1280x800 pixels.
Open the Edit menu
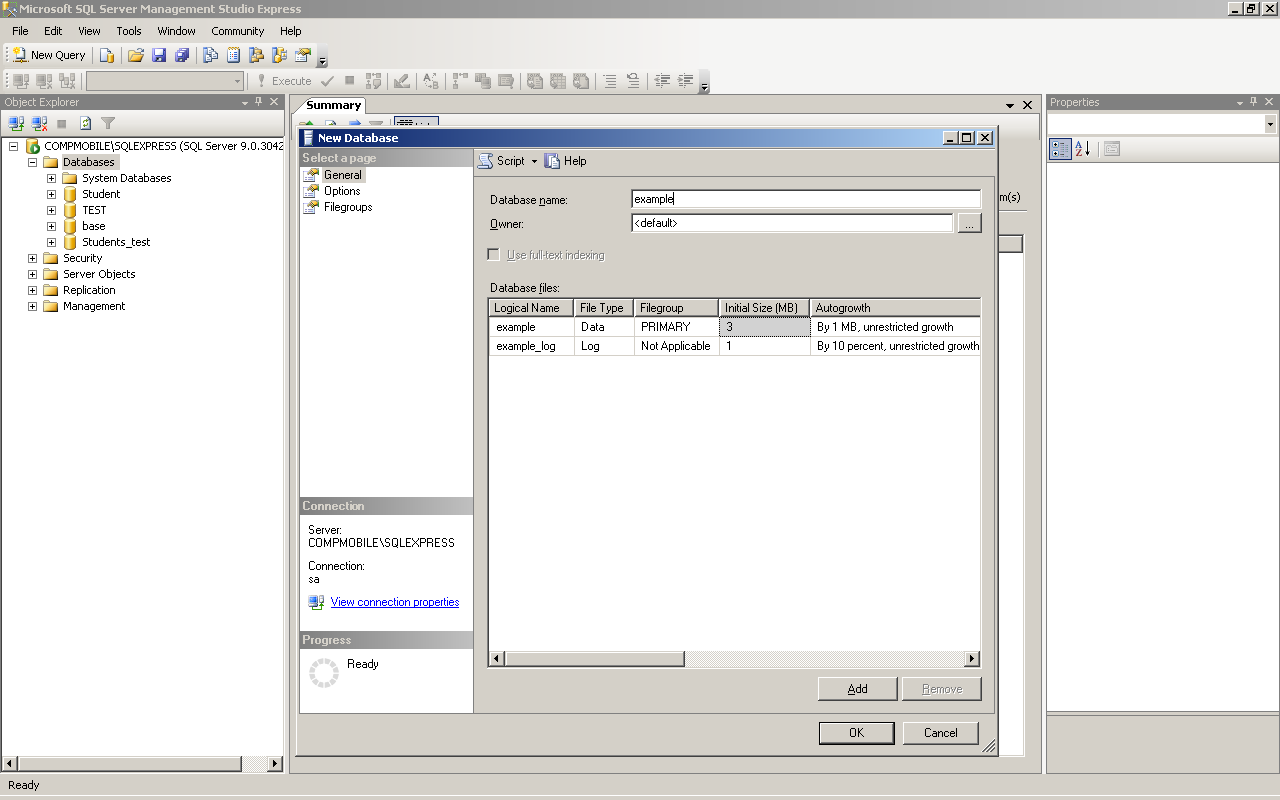pos(53,31)
